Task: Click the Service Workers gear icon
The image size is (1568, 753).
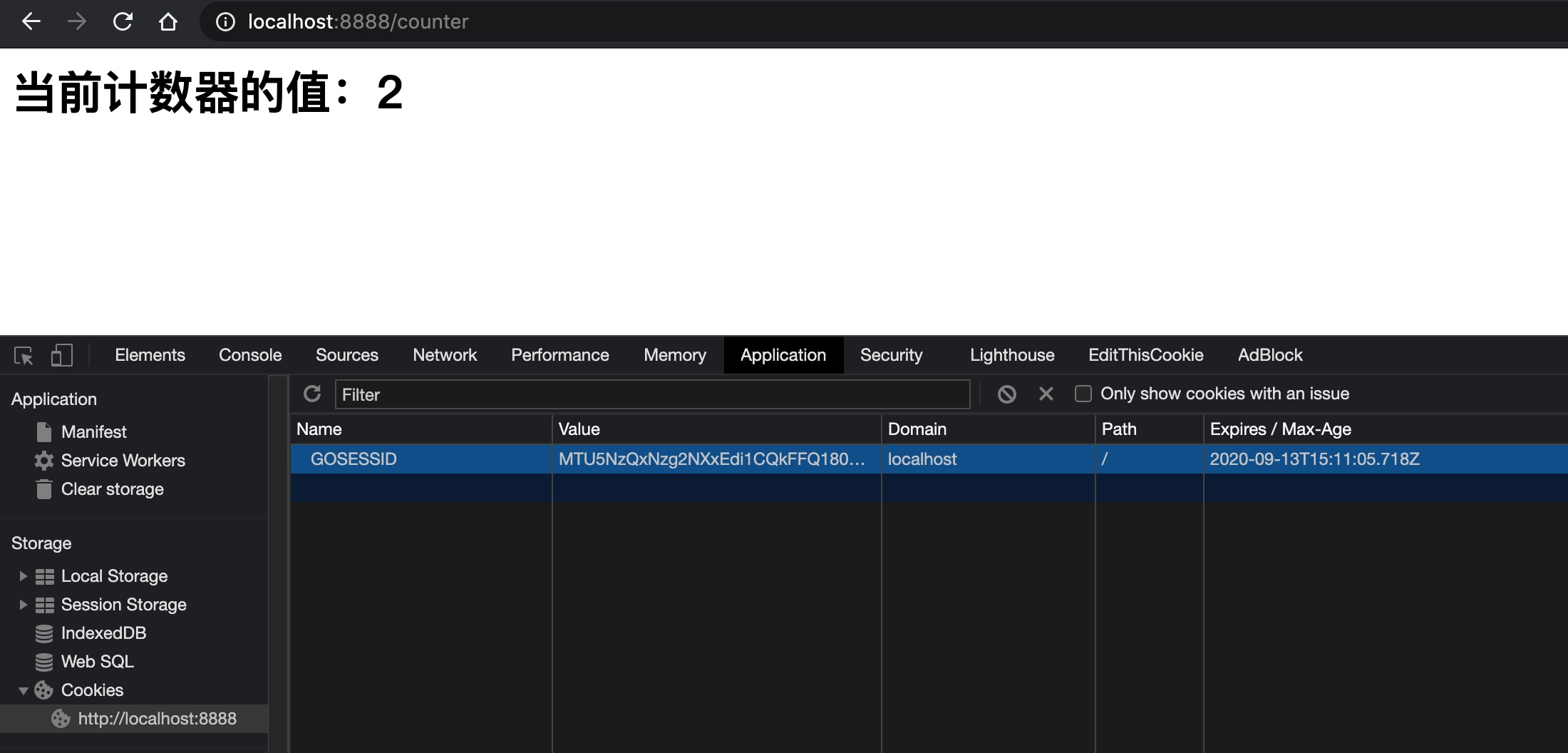Action: pos(44,461)
